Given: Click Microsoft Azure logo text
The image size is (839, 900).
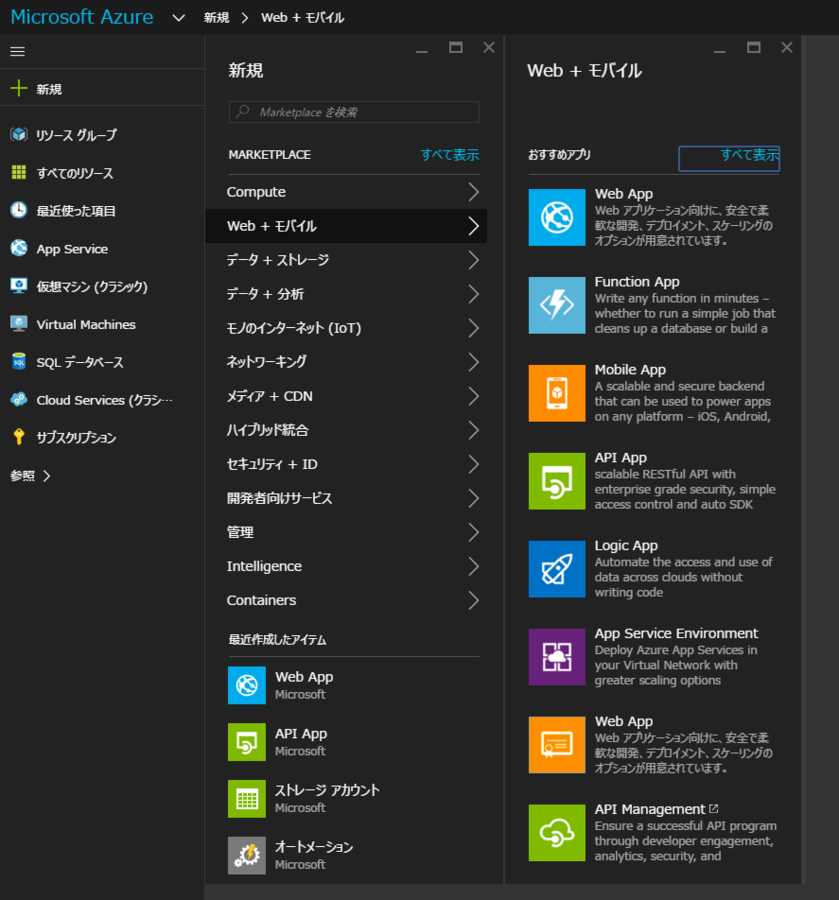Looking at the screenshot, I should pyautogui.click(x=82, y=17).
